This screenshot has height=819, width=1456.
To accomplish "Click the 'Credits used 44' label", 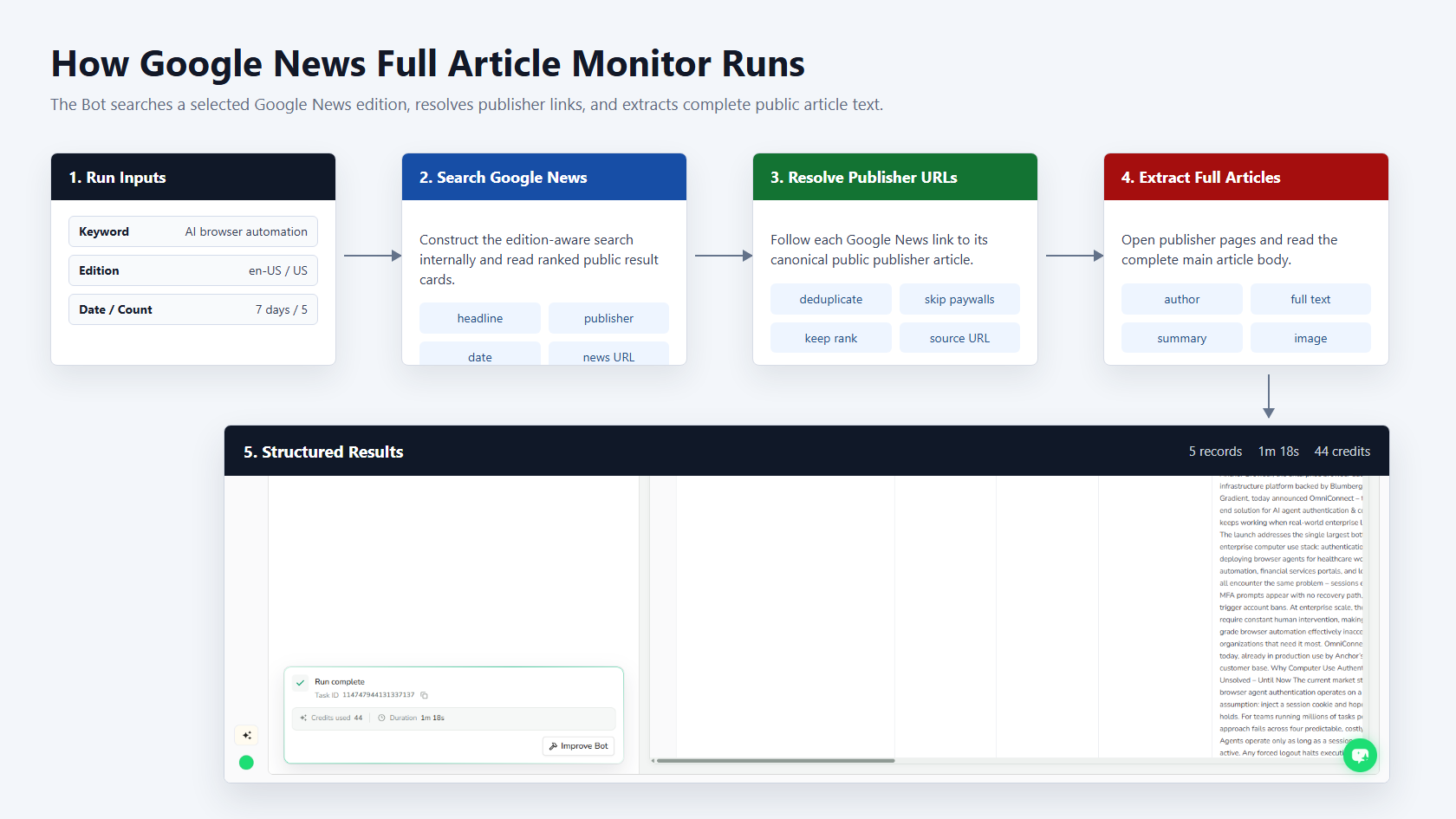I will [336, 718].
